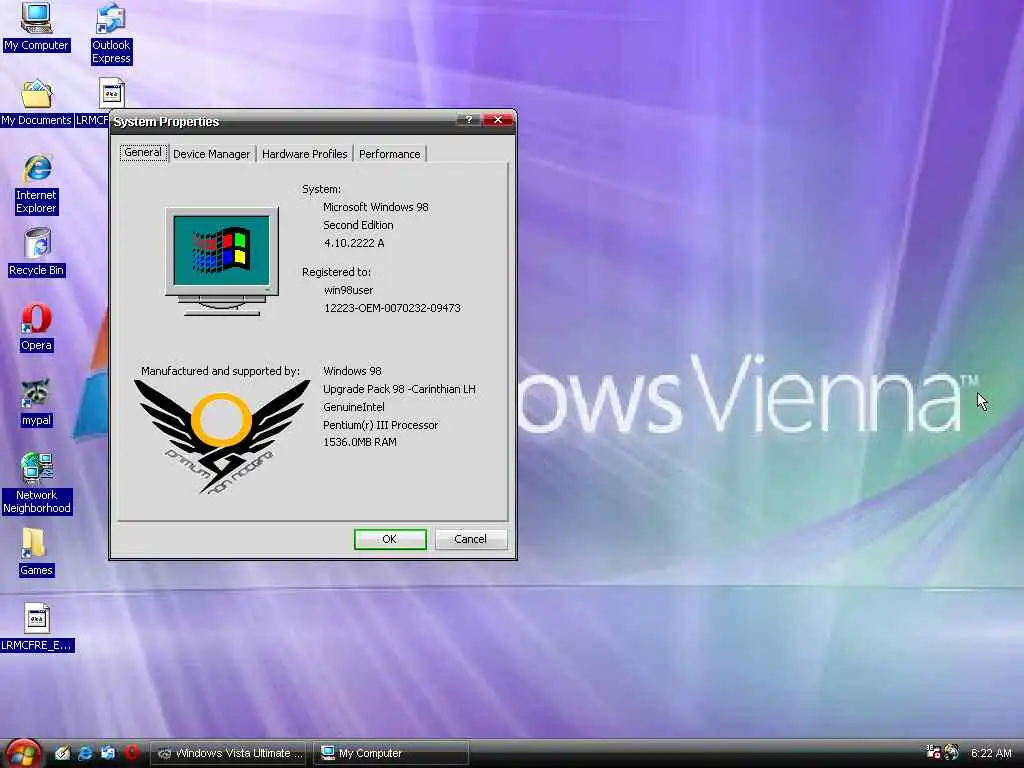Viewport: 1024px width, 768px height.
Task: Switch to Windows Vista Ultimate taskbar window
Action: (x=229, y=753)
